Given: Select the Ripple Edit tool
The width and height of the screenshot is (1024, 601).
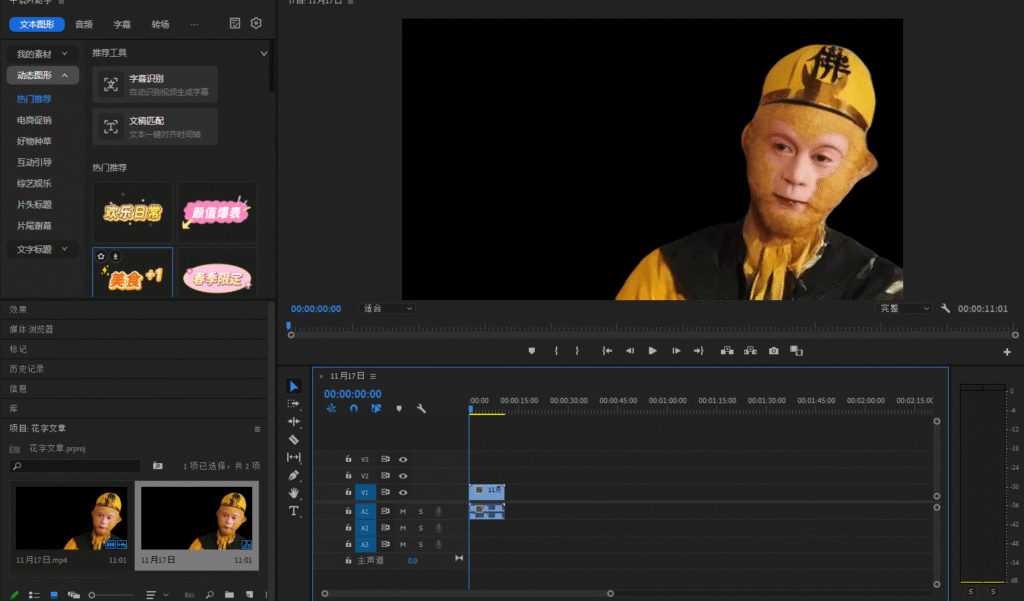Looking at the screenshot, I should coord(294,421).
